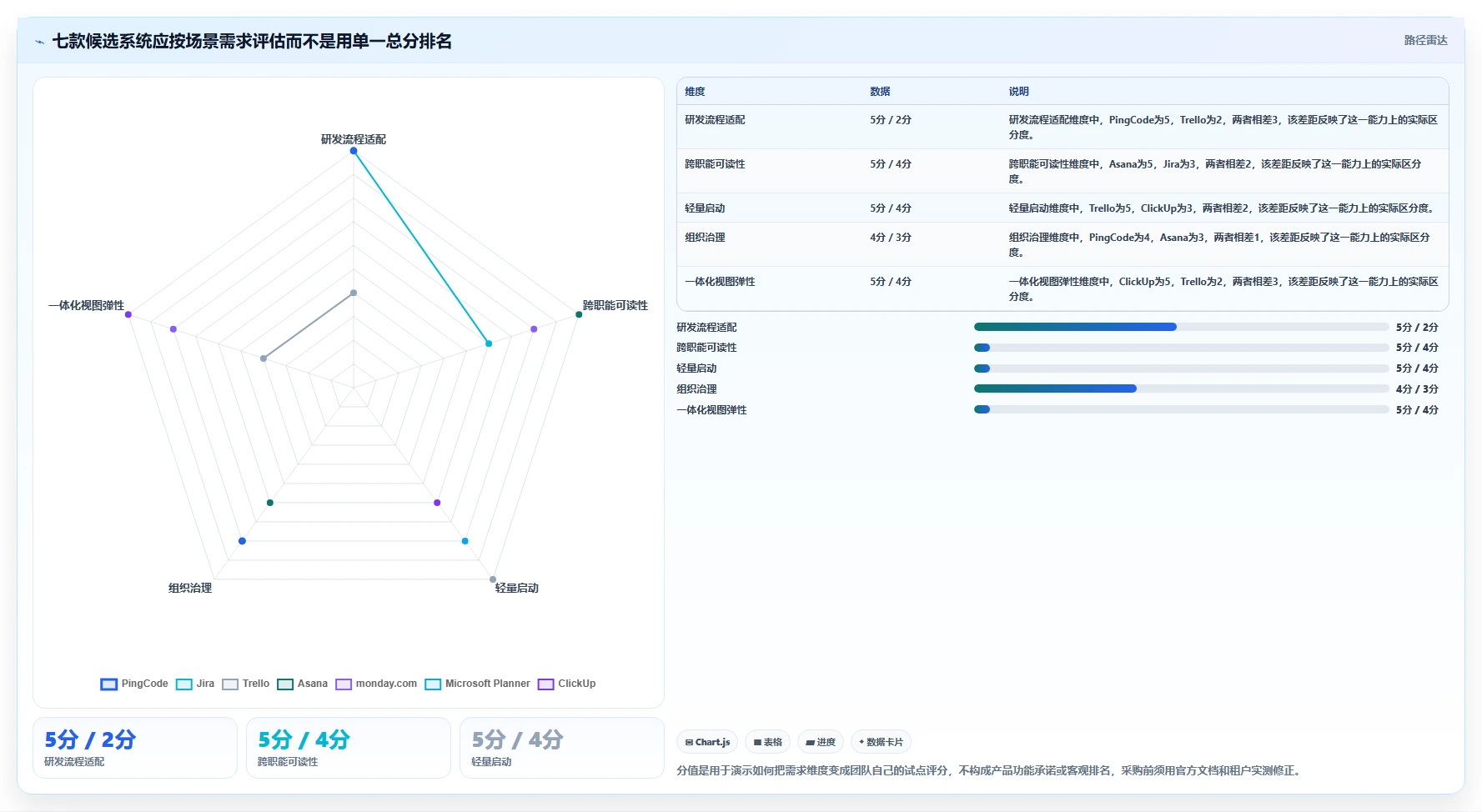Select the 轻量启动 table row name
The width and height of the screenshot is (1482, 812).
point(705,208)
